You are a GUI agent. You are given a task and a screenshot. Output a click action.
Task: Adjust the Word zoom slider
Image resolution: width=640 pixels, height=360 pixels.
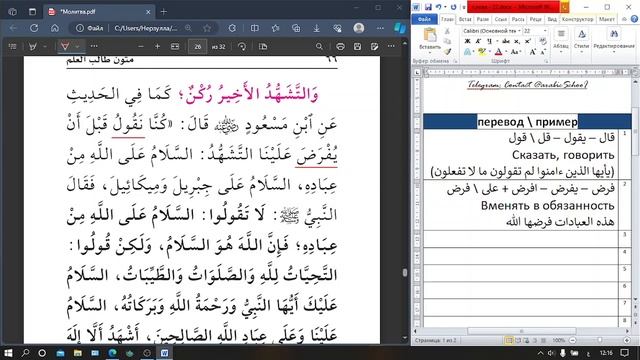[600, 340]
